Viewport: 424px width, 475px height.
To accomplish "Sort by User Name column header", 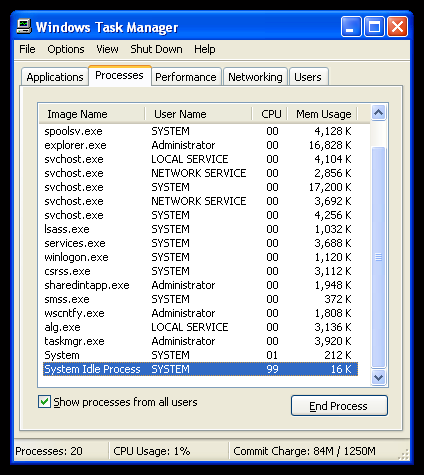I will [x=199, y=114].
